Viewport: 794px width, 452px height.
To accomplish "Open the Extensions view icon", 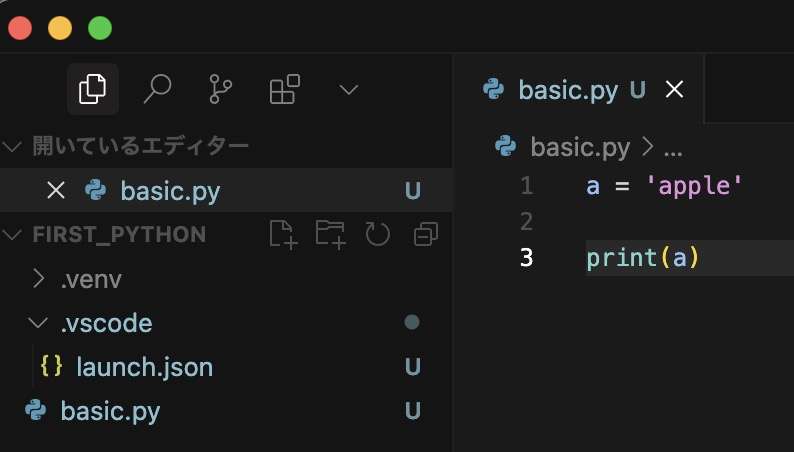I will click(x=285, y=89).
